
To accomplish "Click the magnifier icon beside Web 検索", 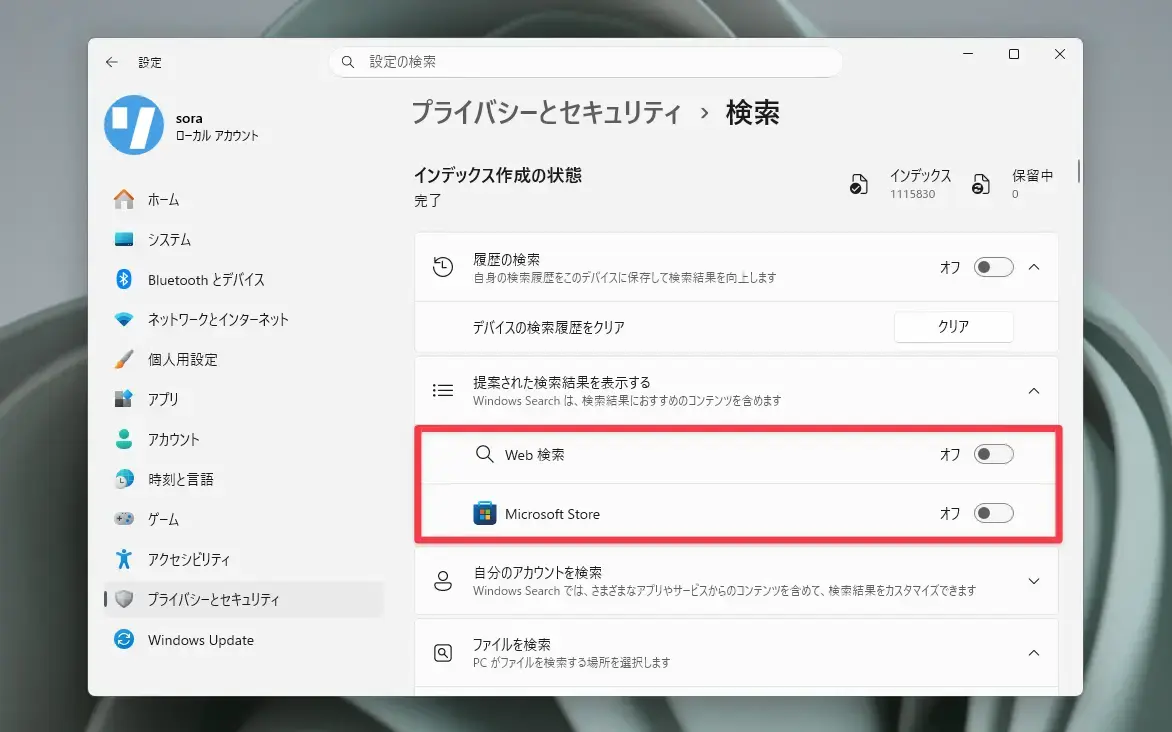I will (x=484, y=454).
